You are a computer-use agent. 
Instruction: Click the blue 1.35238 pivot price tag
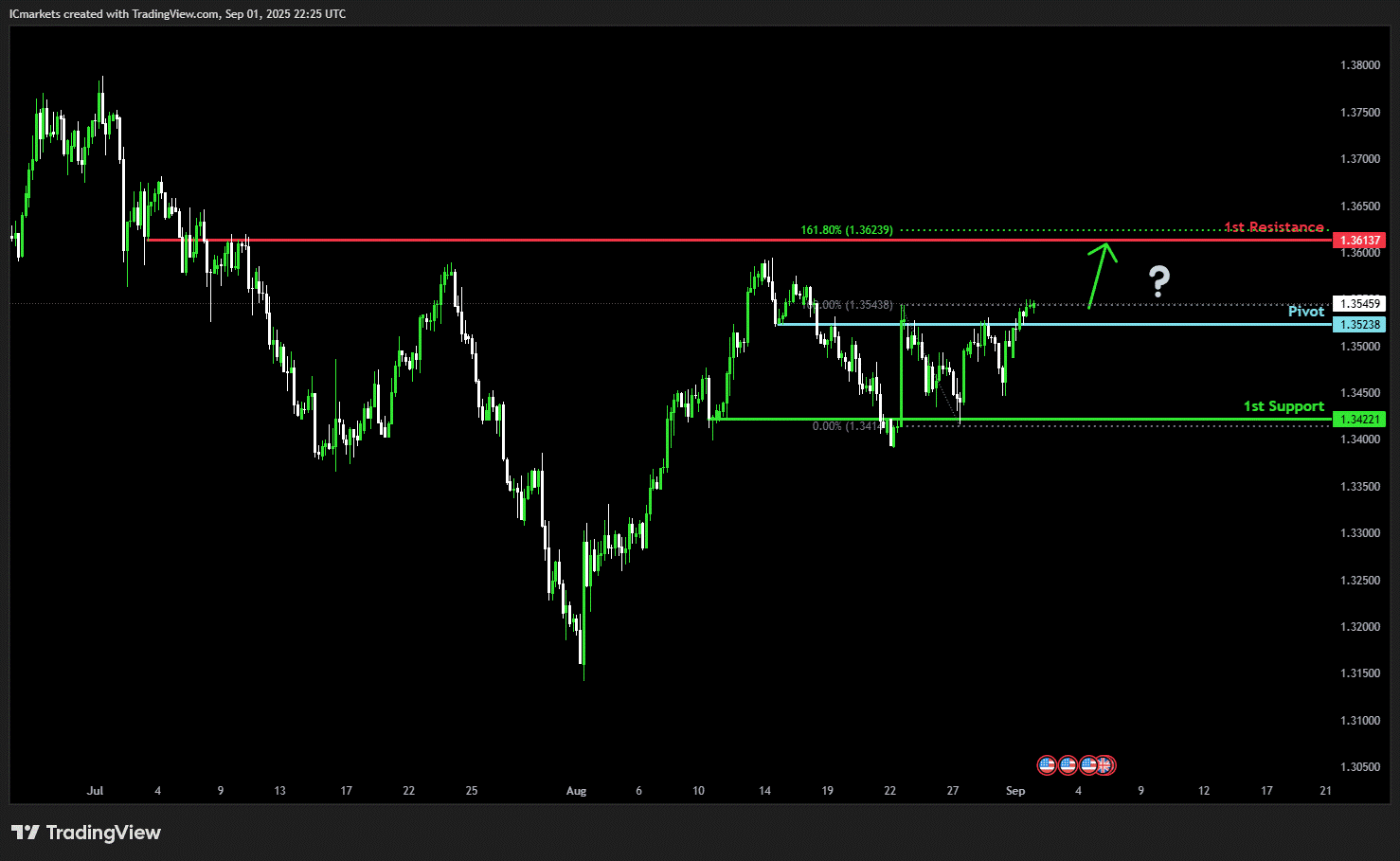coord(1359,325)
